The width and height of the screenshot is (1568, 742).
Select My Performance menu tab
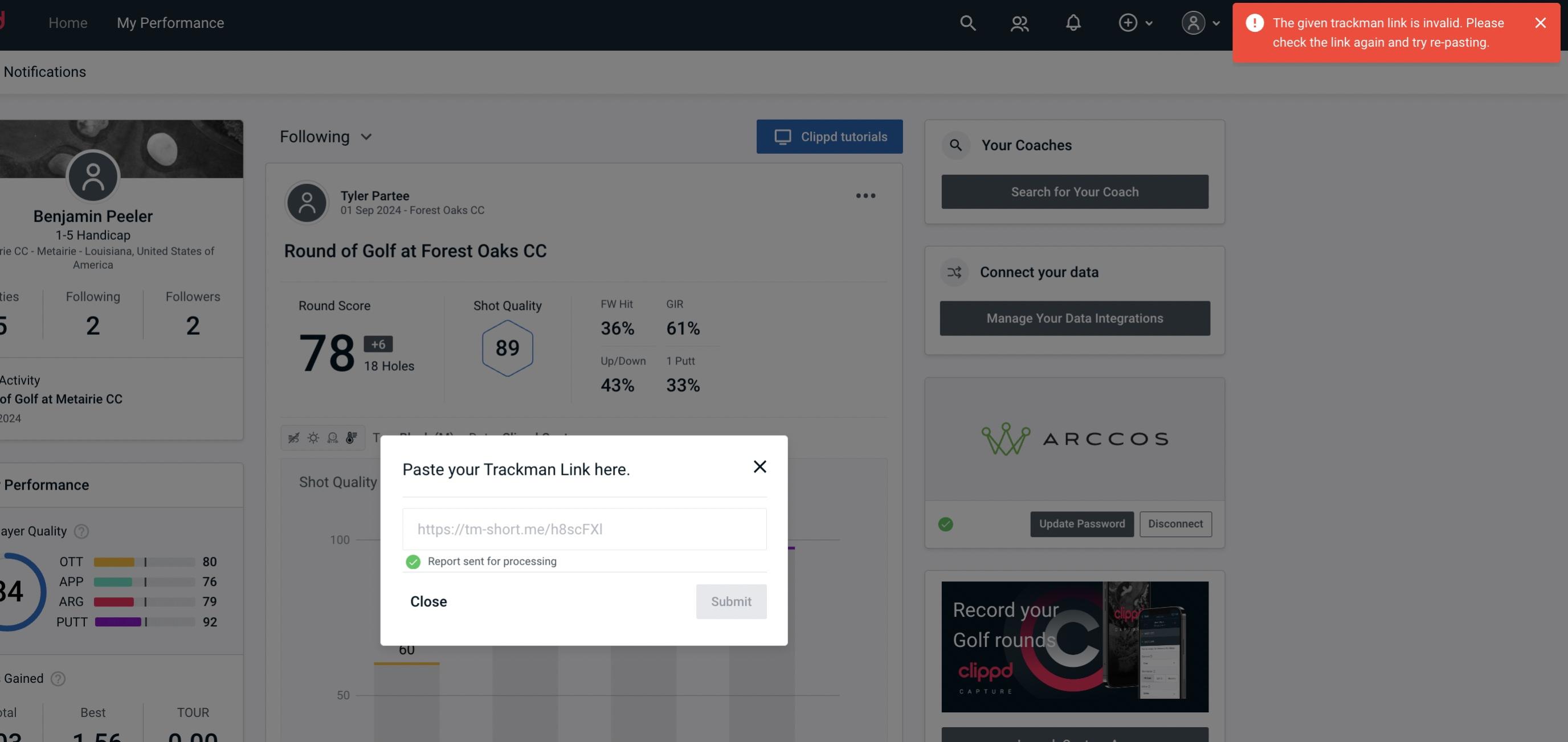(170, 22)
